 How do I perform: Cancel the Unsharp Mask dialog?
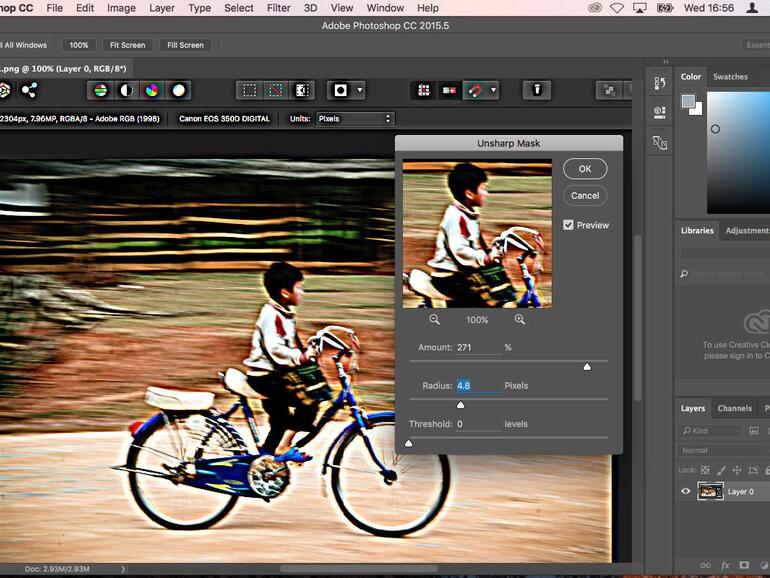(x=585, y=195)
